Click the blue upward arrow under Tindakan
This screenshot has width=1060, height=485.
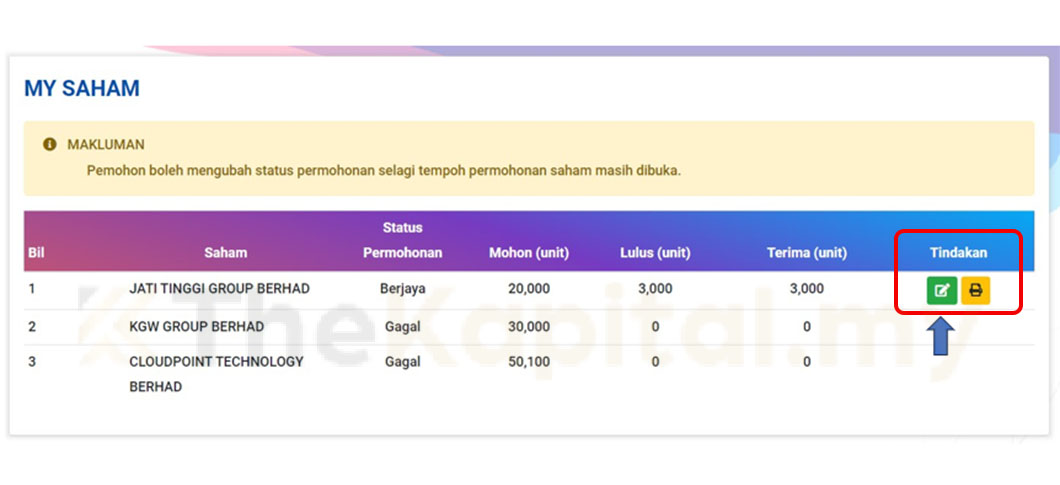pos(942,338)
